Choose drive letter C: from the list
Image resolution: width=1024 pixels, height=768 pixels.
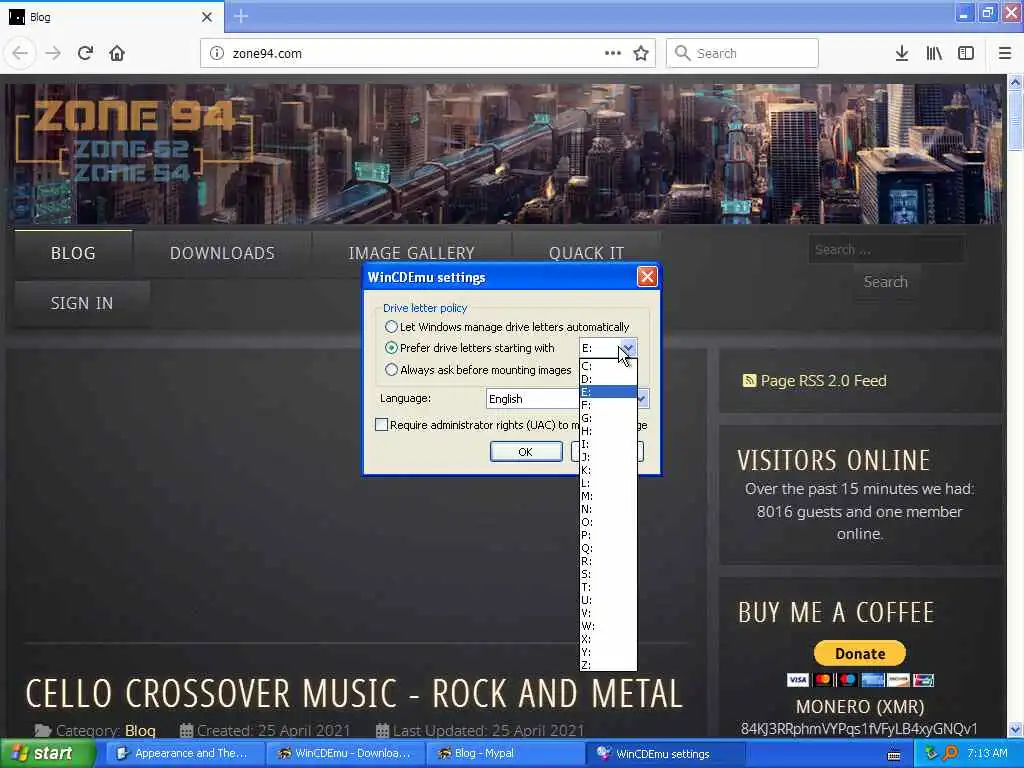click(608, 366)
